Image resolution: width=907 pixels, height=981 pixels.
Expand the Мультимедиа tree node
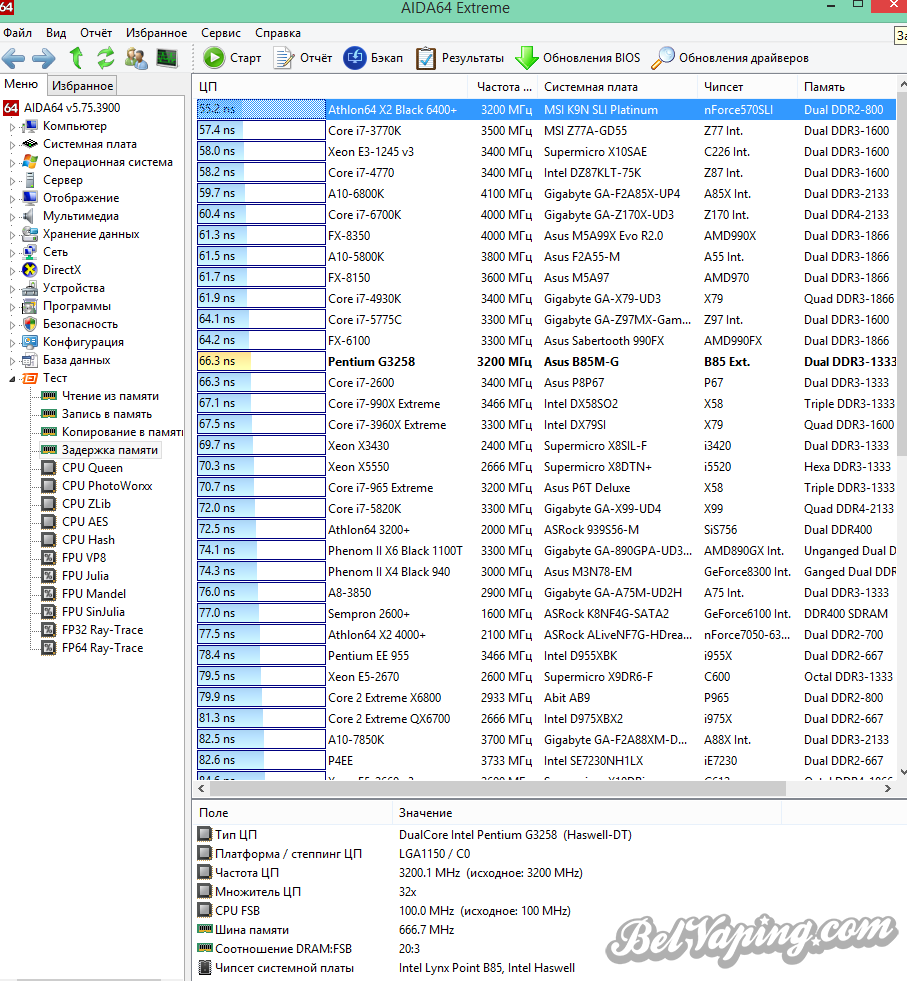click(12, 216)
